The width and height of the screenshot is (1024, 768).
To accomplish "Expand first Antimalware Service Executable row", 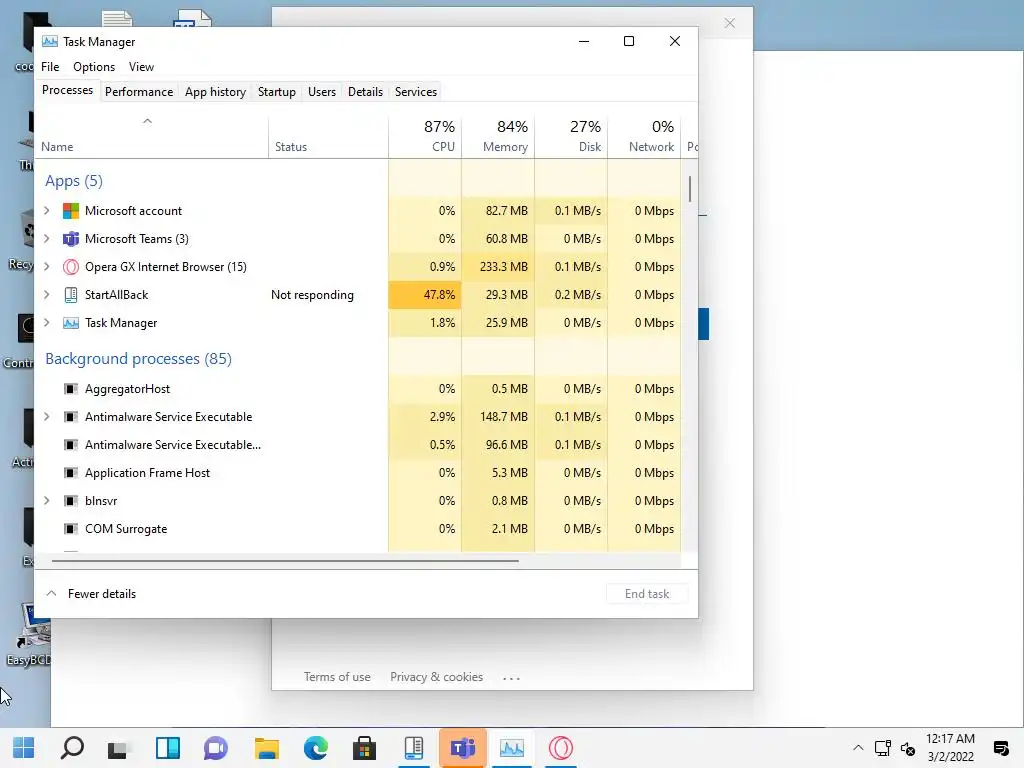I will pyautogui.click(x=47, y=417).
